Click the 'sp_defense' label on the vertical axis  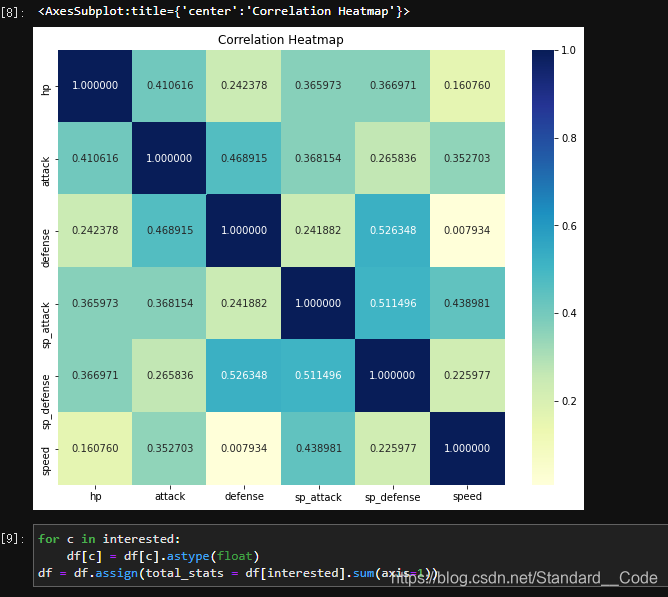46,402
